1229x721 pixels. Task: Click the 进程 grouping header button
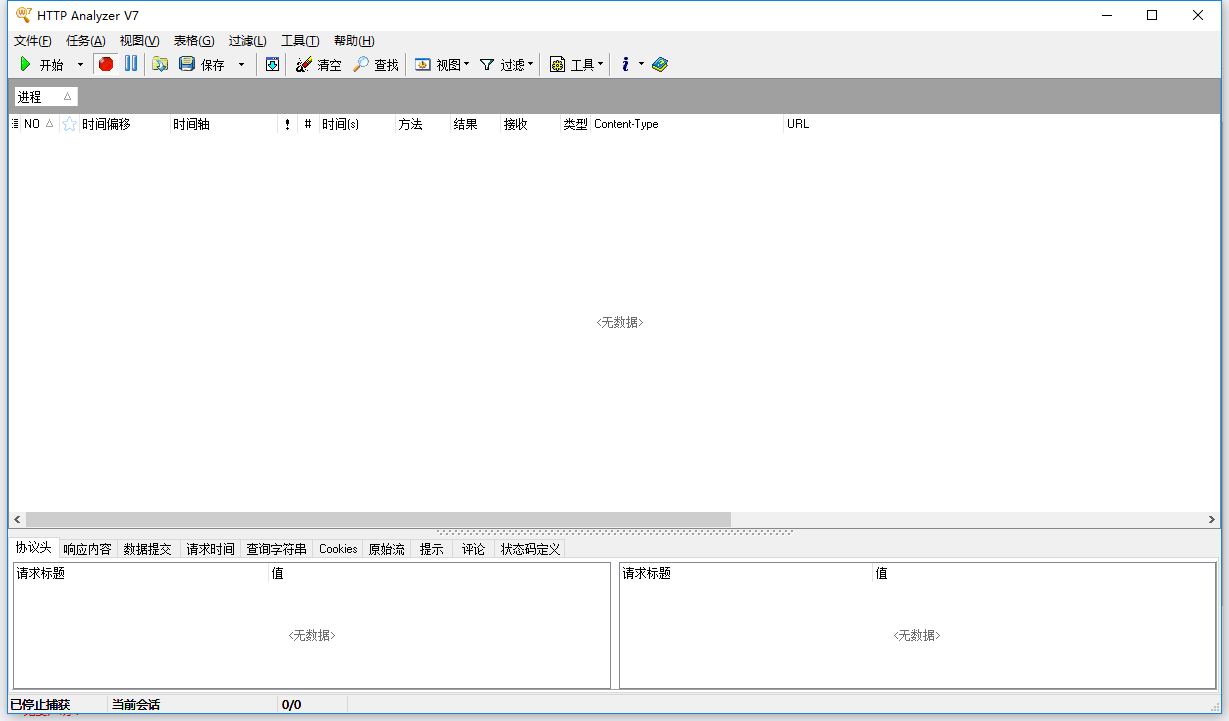[x=45, y=97]
